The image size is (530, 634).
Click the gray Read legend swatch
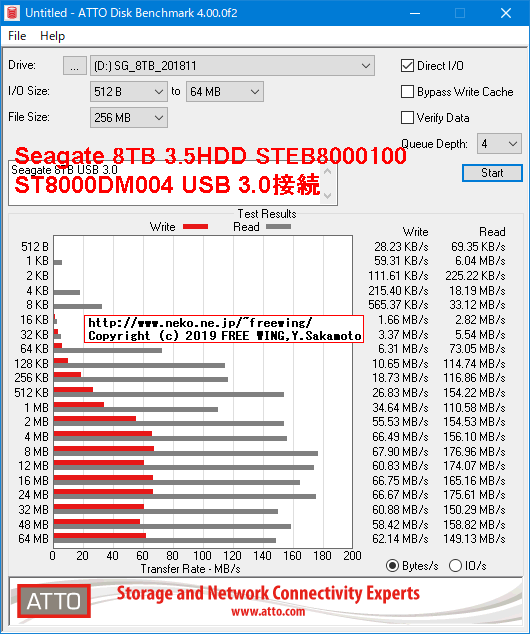[x=279, y=227]
